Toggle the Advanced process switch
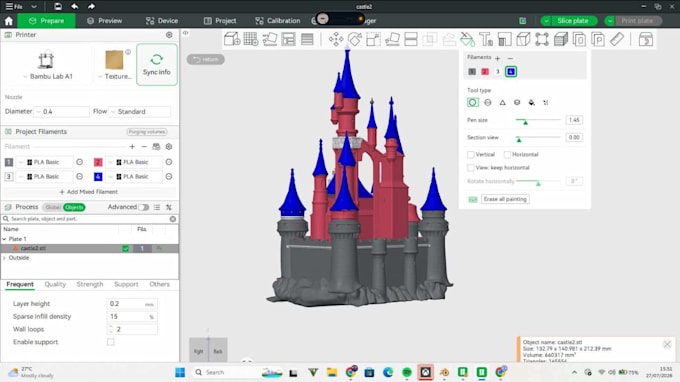Viewport: 680px width, 382px height. coord(144,207)
